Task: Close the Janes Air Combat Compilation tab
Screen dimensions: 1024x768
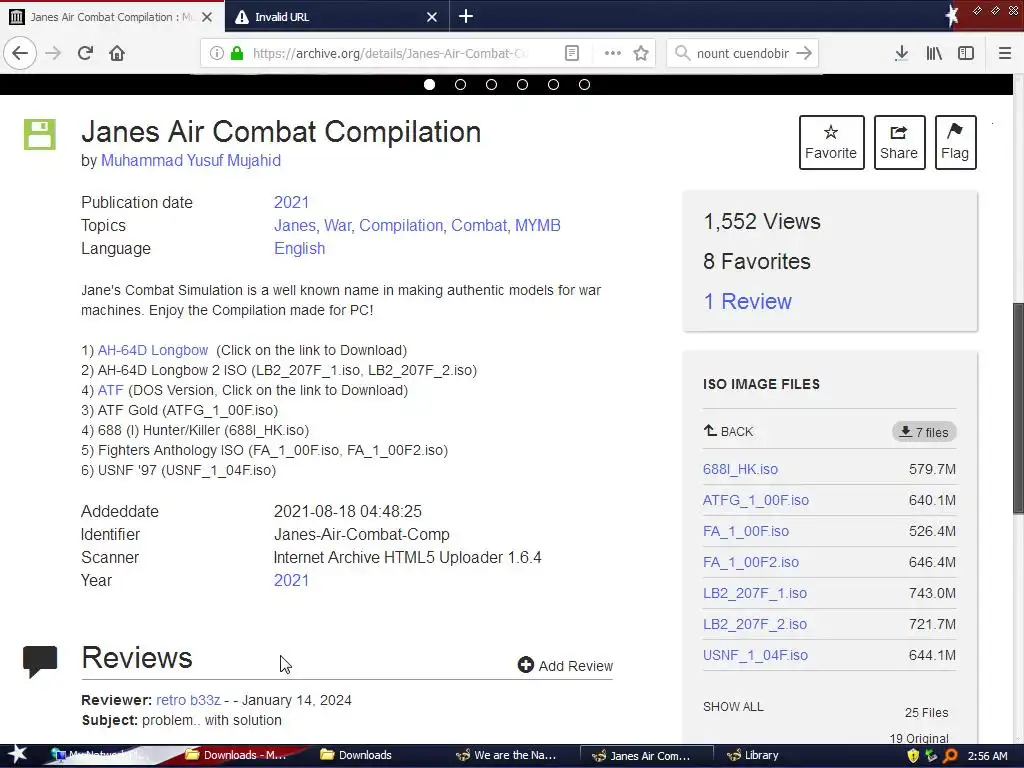Action: pos(206,17)
